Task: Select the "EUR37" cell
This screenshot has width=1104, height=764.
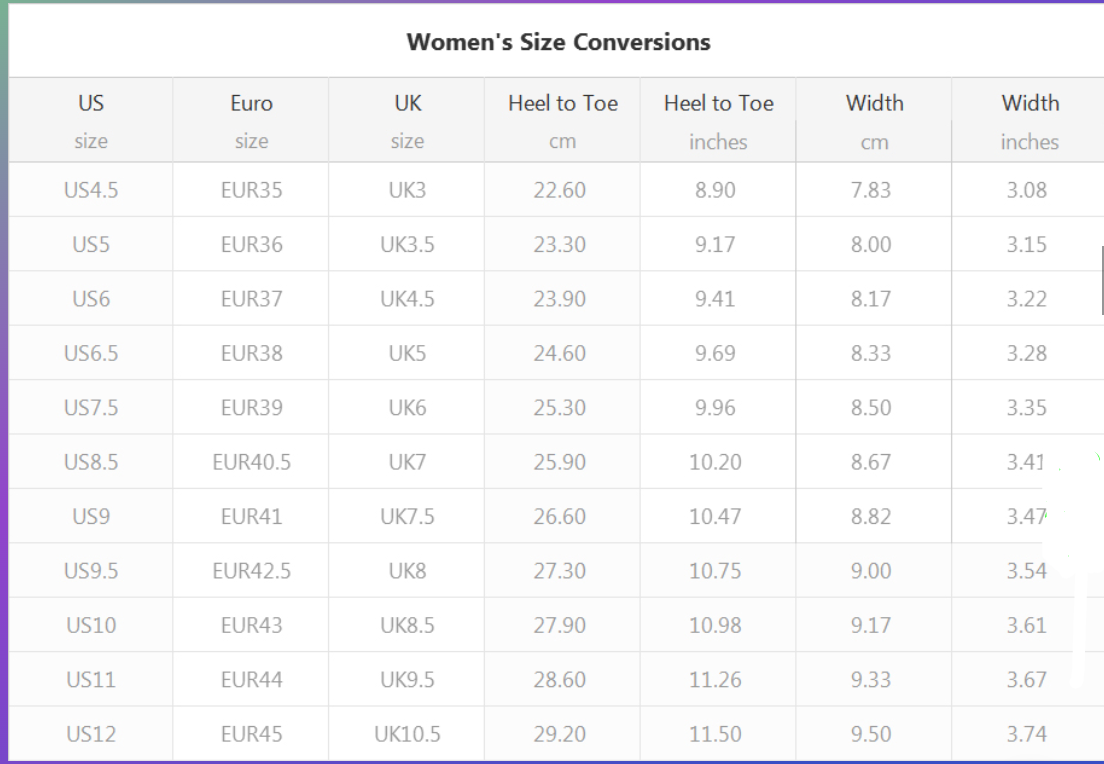Action: click(251, 299)
